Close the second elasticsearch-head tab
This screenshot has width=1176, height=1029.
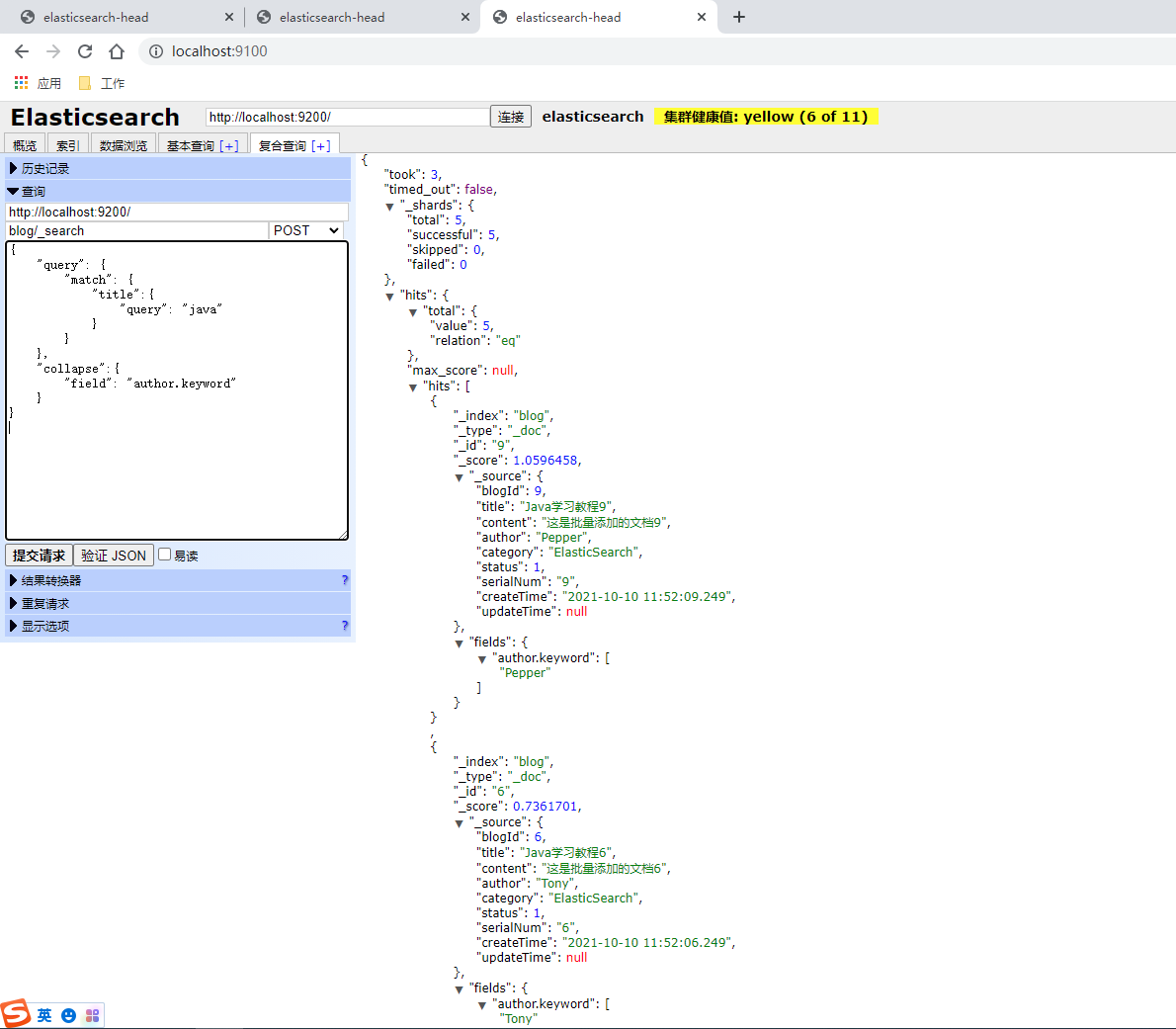click(x=465, y=17)
